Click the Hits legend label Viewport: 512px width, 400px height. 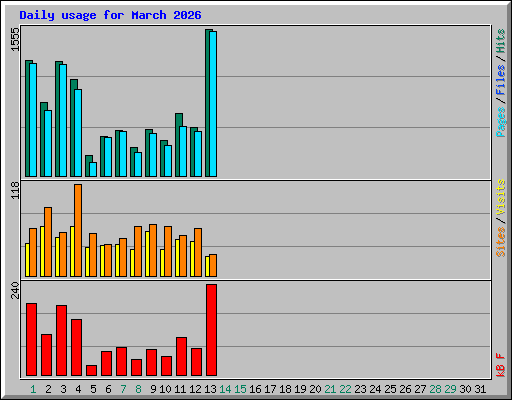tap(500, 41)
